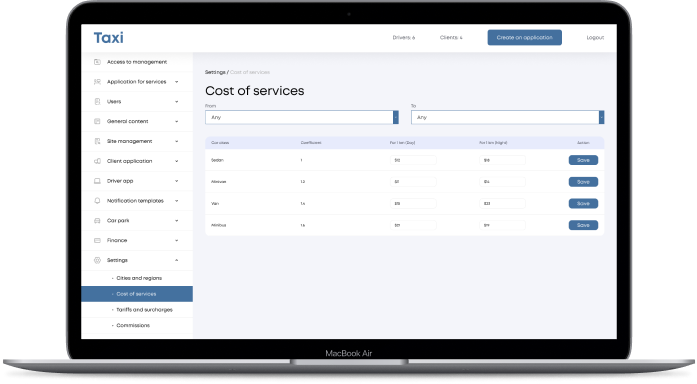Screen dimensions: 697x384
Task: Click the Finance card icon
Action: [97, 240]
